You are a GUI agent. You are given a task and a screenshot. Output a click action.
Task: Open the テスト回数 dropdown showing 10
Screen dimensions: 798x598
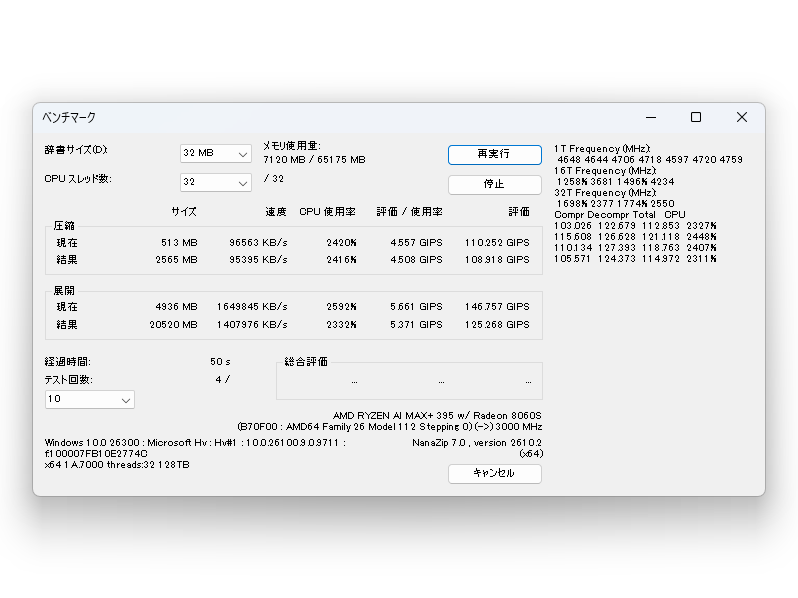(90, 400)
